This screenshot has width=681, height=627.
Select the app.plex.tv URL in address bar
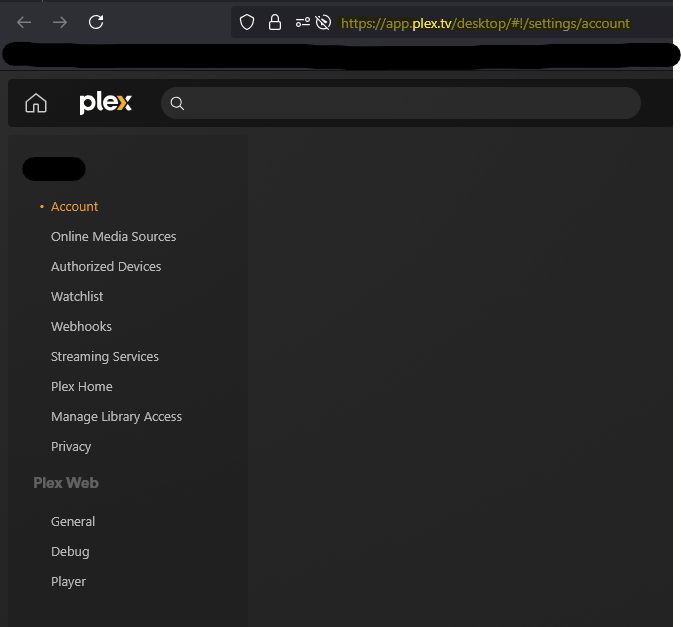click(485, 23)
